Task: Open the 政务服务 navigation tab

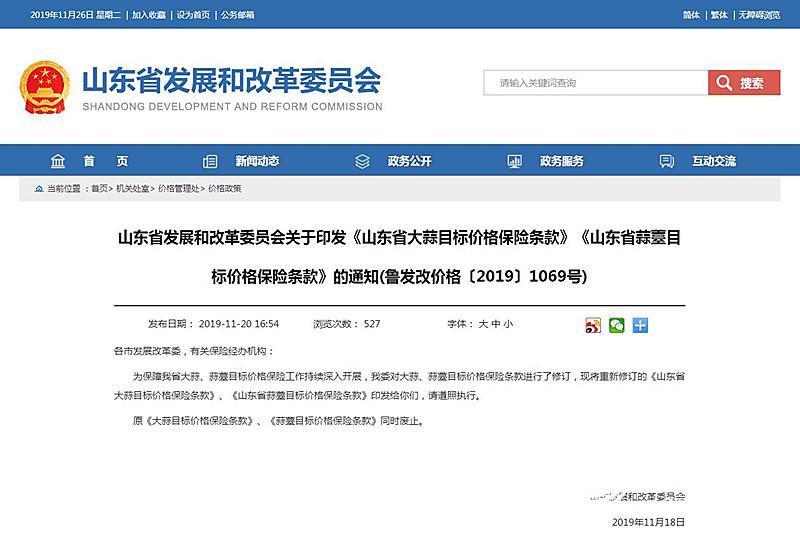Action: point(561,161)
